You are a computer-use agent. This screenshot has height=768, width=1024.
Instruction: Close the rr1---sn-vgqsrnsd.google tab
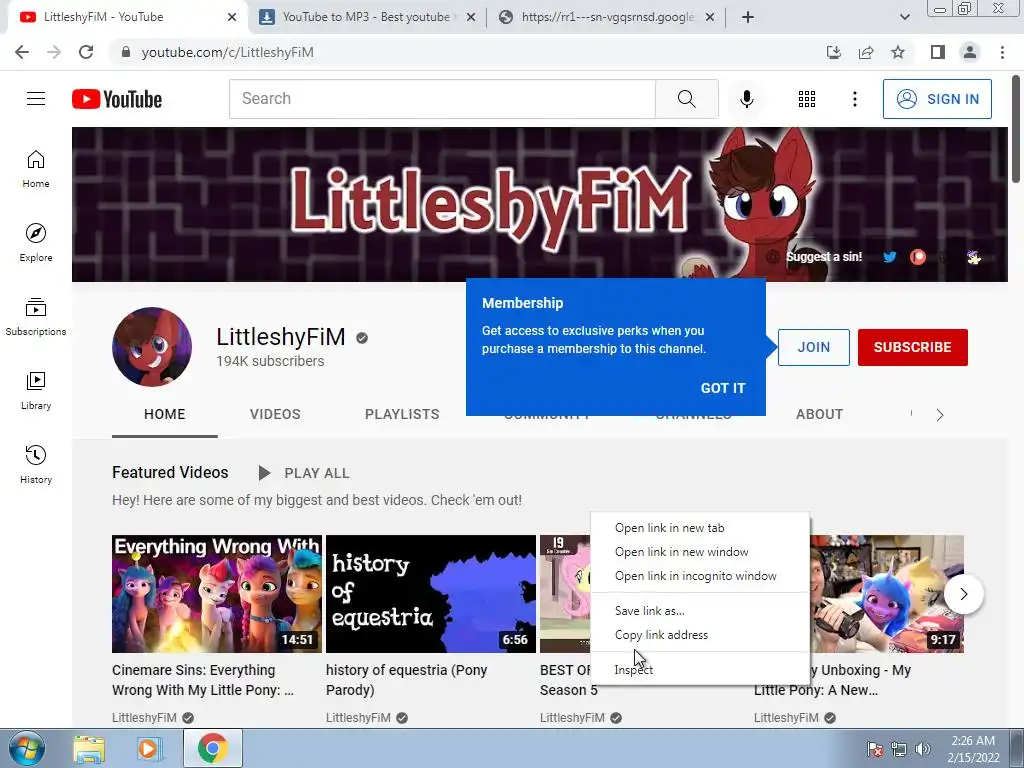coord(710,17)
